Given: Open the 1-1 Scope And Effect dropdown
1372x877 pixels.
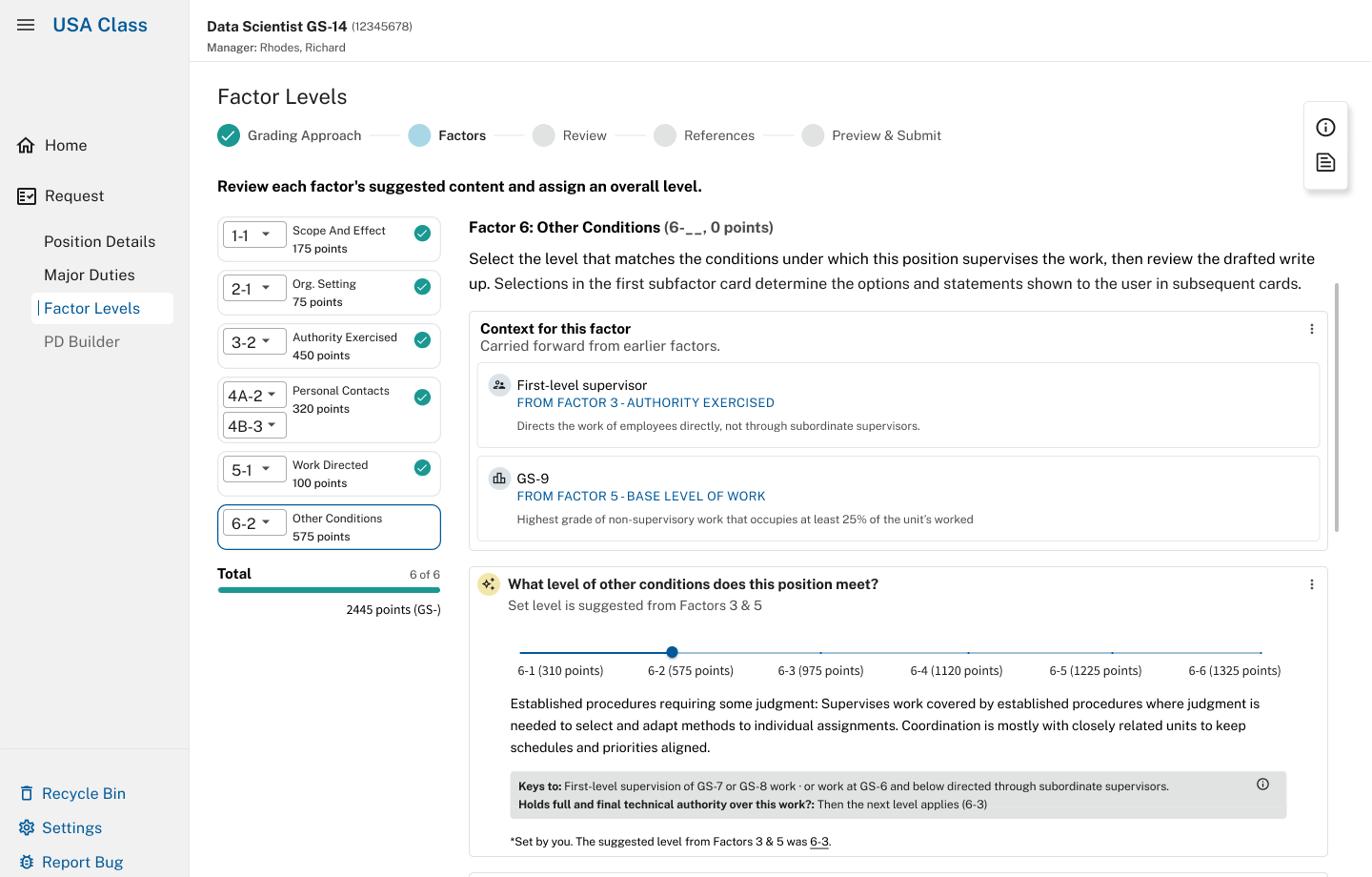Looking at the screenshot, I should point(254,235).
